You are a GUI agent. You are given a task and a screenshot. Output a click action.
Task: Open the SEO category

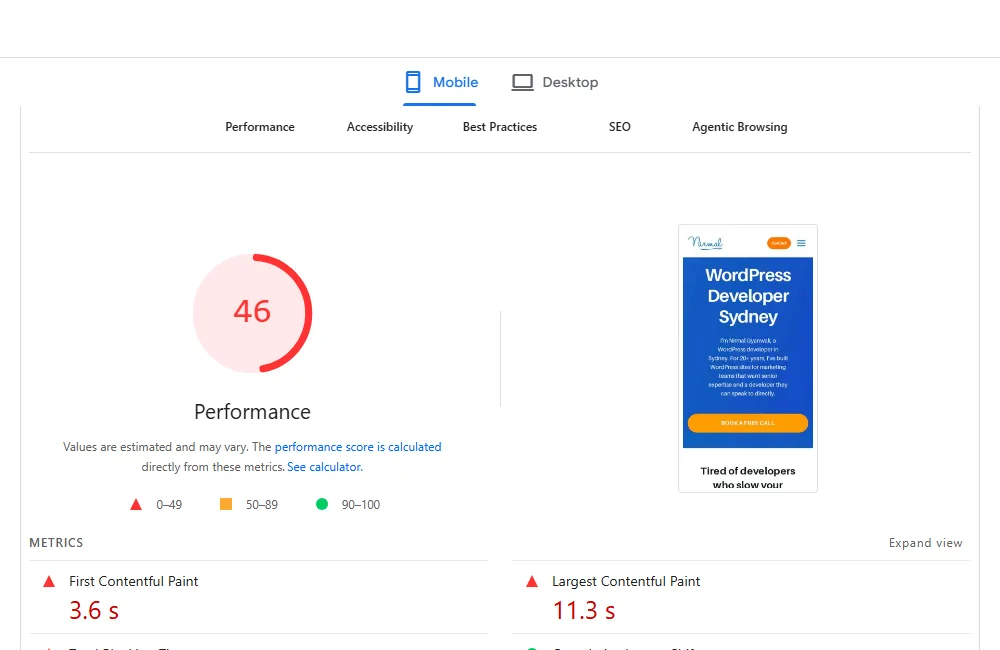pyautogui.click(x=620, y=127)
